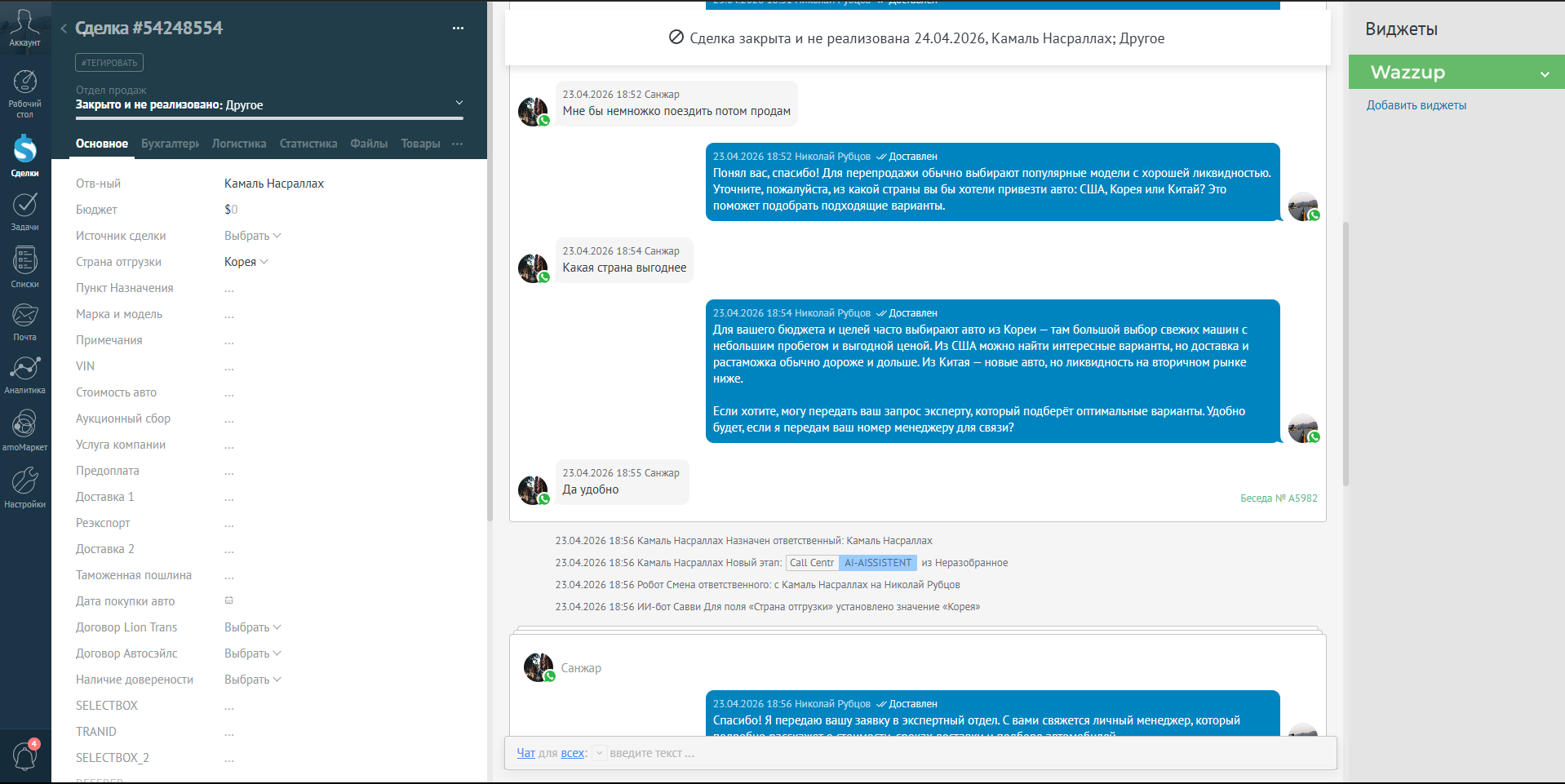Edit the Стоимость авто field
1565x784 pixels.
click(x=229, y=392)
